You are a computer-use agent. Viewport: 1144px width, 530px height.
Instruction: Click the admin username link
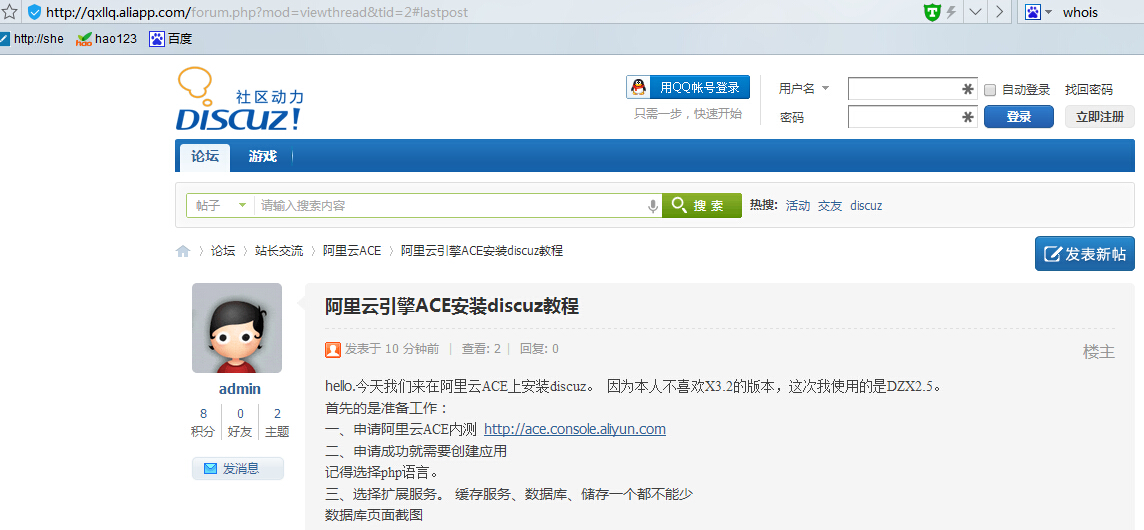tap(240, 389)
